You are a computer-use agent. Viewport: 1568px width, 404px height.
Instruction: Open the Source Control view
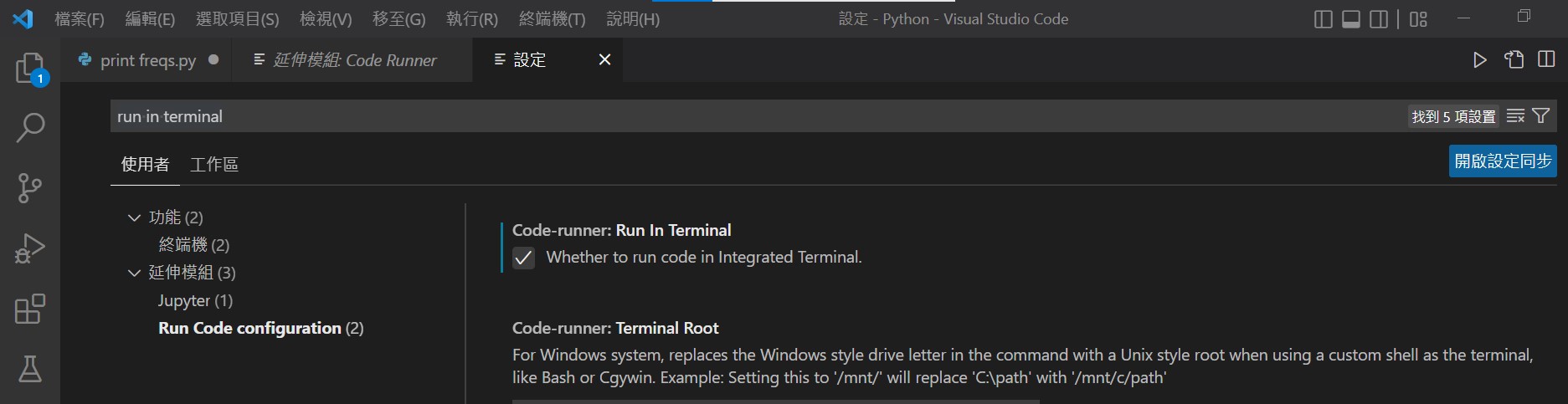pos(30,188)
